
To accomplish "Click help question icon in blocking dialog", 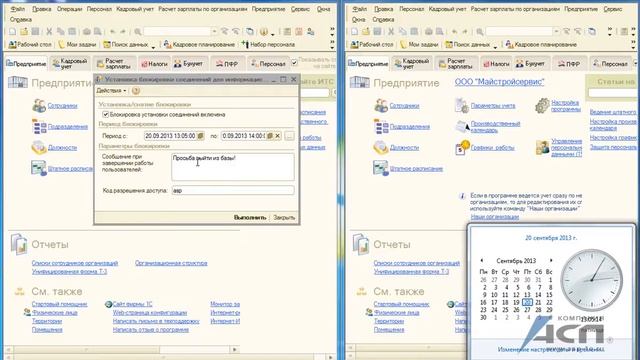I will tap(136, 91).
